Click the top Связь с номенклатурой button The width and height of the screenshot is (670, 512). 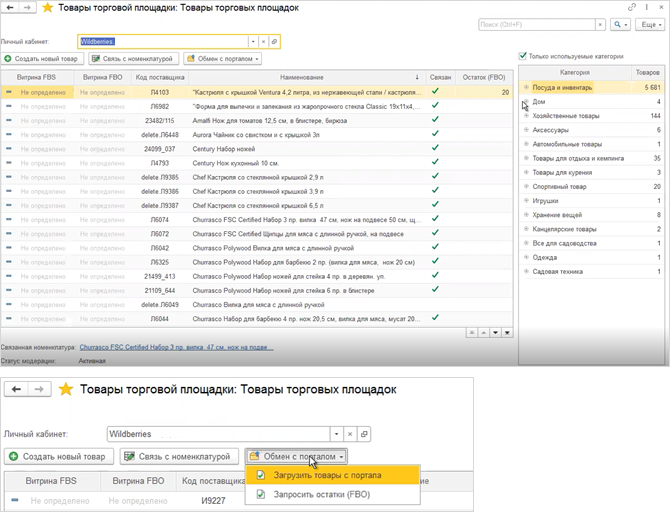[x=133, y=59]
